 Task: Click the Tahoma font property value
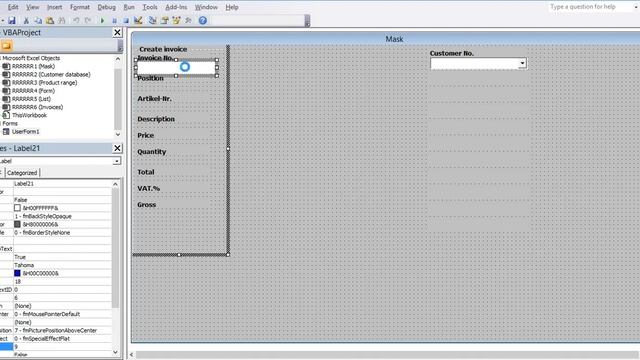click(x=62, y=265)
